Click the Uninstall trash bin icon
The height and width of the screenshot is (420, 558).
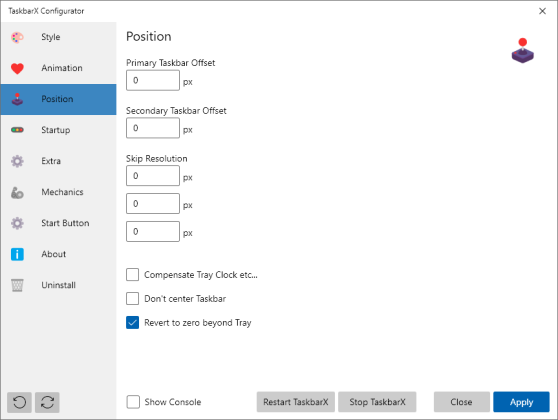point(17,285)
